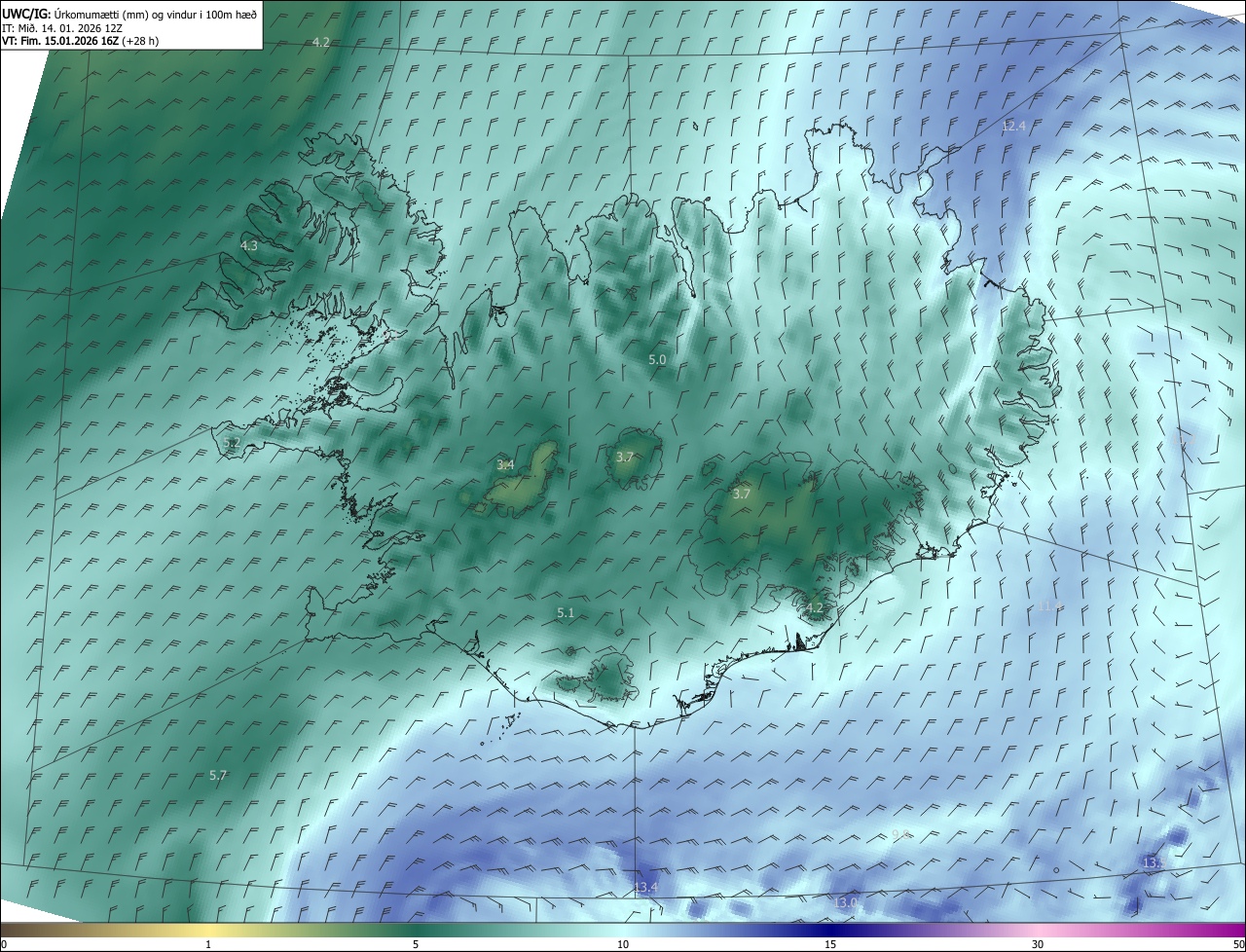Click the 4.2 value near the southeast coast glacier
The height and width of the screenshot is (952, 1246).
pyautogui.click(x=815, y=609)
